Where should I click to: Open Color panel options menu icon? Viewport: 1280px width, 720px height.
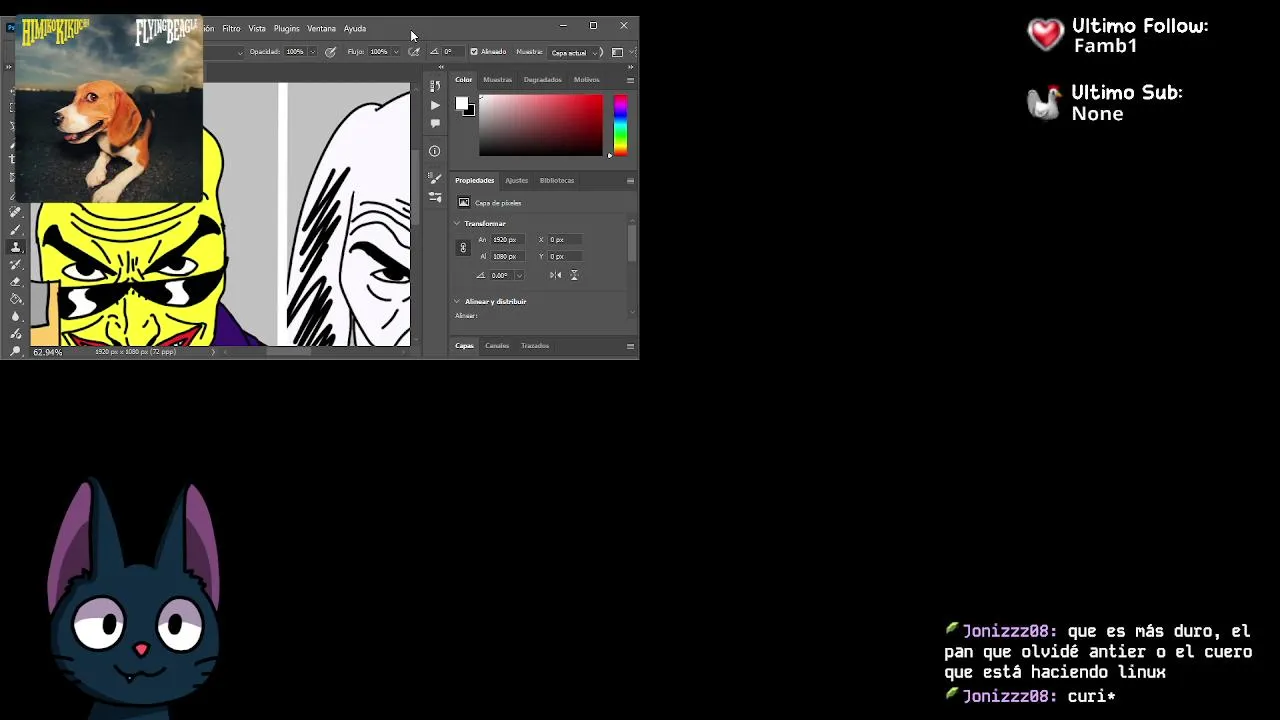630,80
